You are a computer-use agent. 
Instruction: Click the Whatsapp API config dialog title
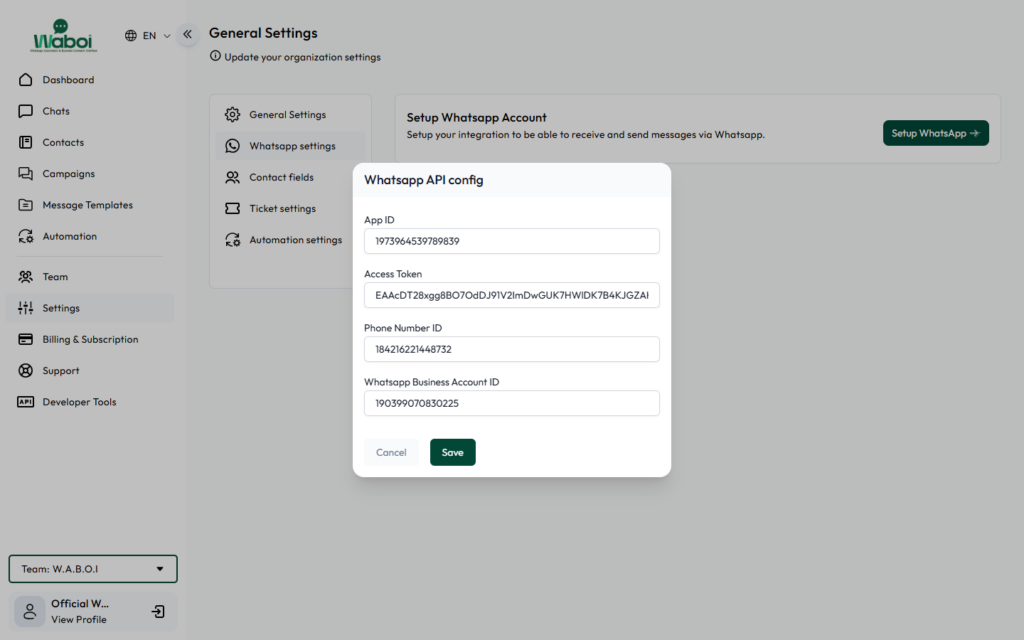click(424, 180)
